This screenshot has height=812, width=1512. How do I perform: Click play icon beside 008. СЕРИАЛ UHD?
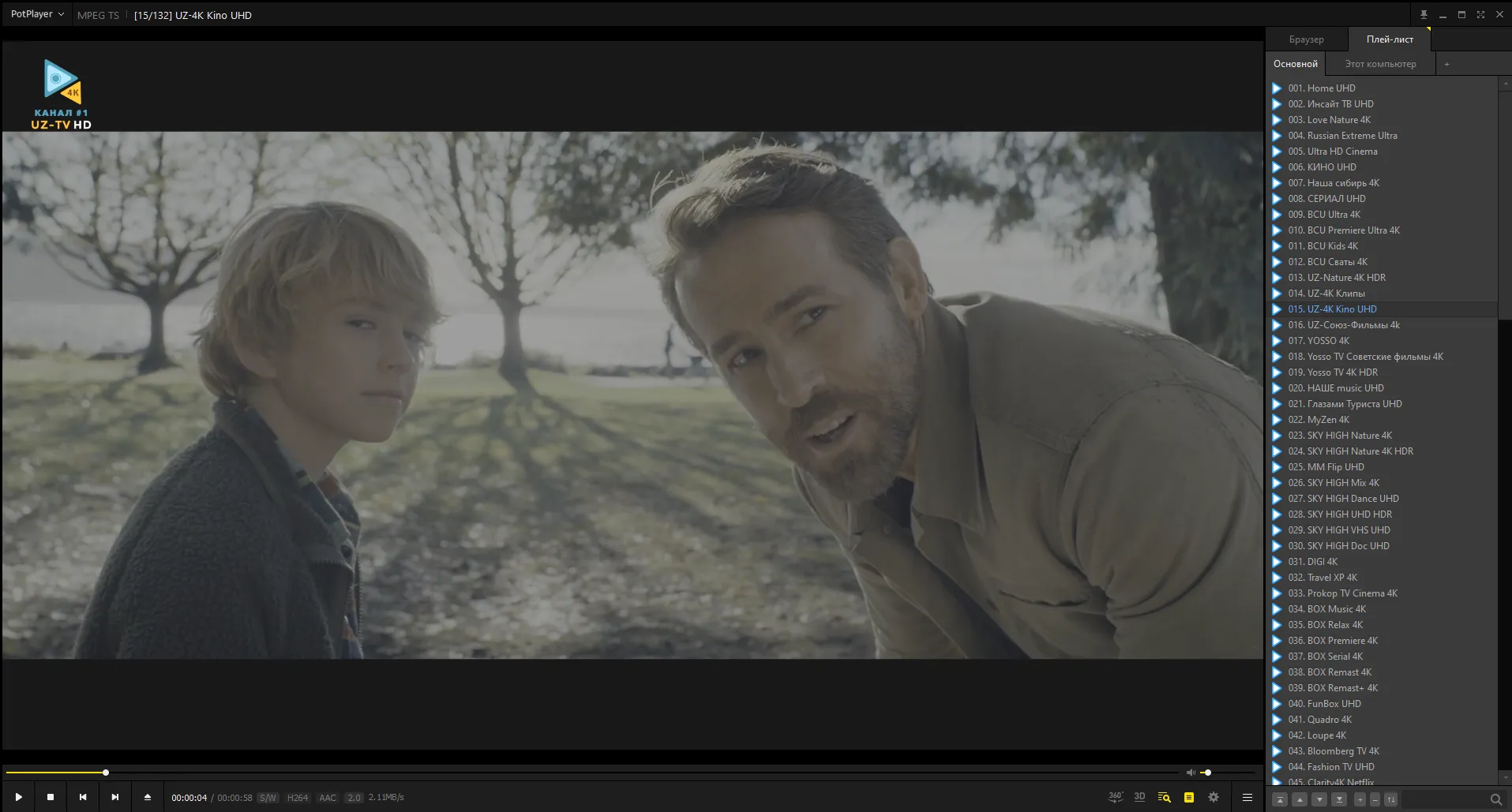[x=1277, y=199]
